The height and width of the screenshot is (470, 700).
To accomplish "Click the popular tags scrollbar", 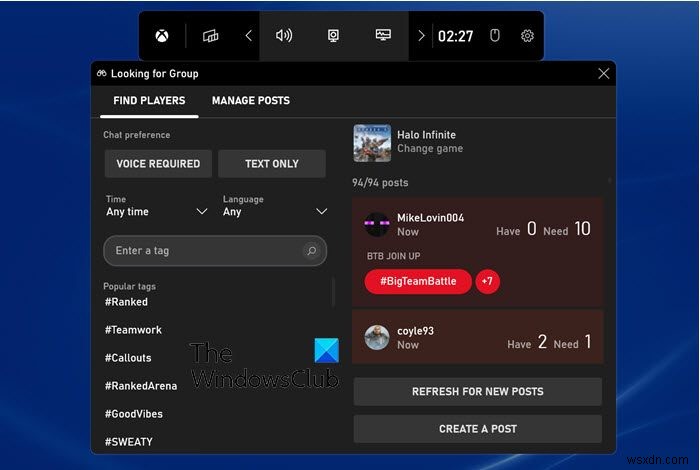I will coord(333,292).
